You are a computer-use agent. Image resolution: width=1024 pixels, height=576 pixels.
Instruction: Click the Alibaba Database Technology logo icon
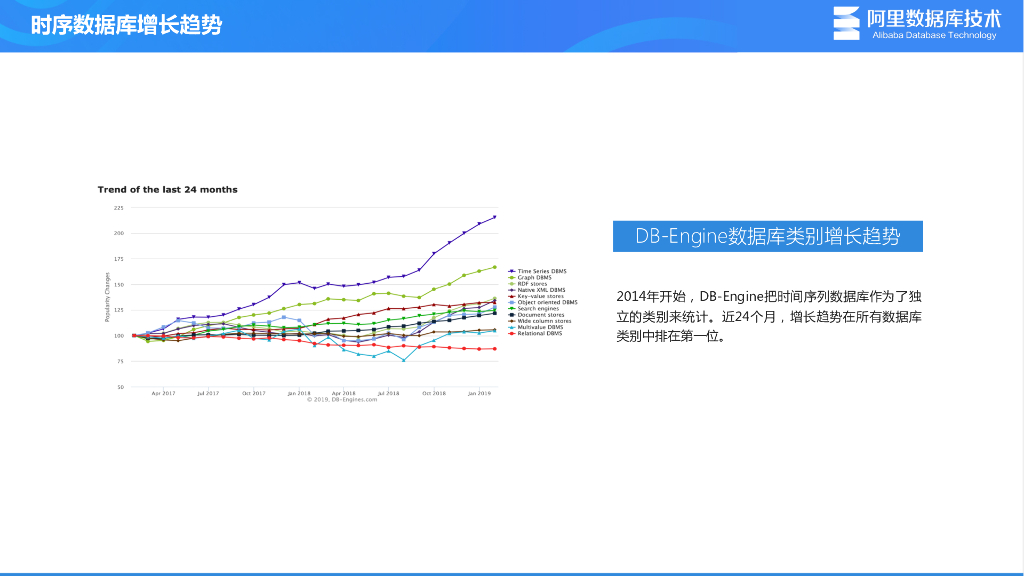pyautogui.click(x=846, y=23)
